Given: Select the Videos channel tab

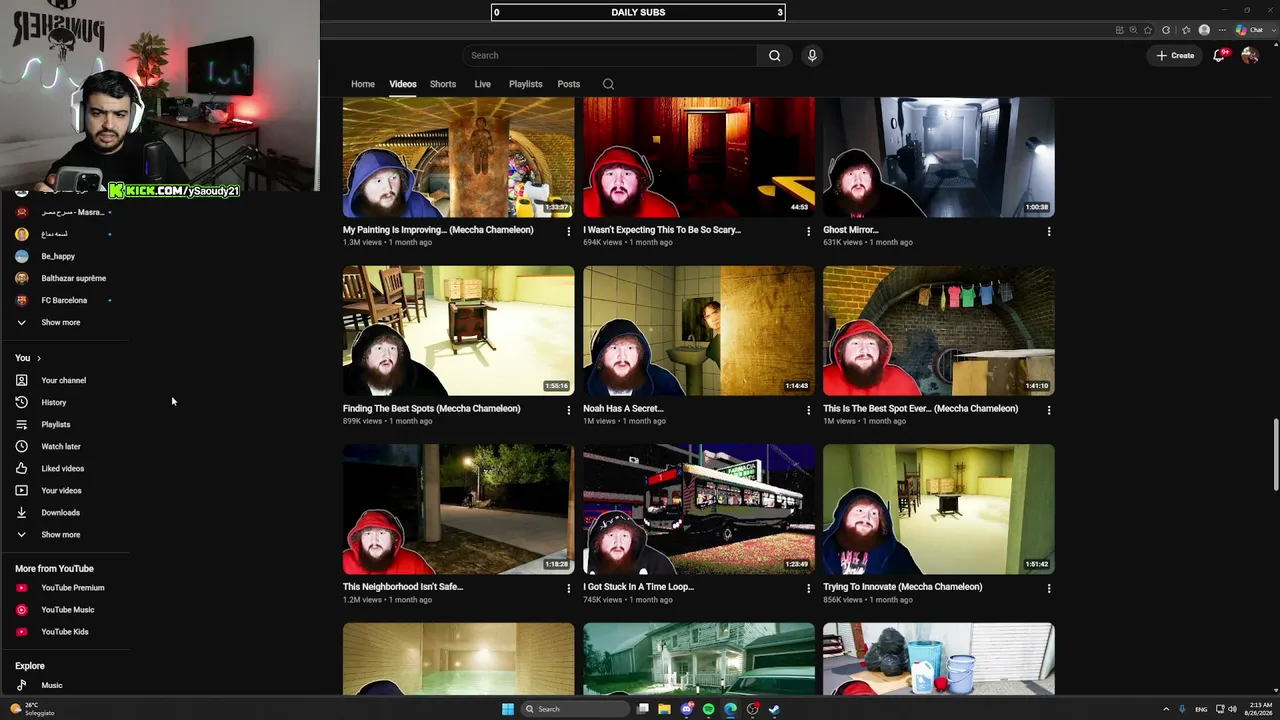Looking at the screenshot, I should click(403, 84).
